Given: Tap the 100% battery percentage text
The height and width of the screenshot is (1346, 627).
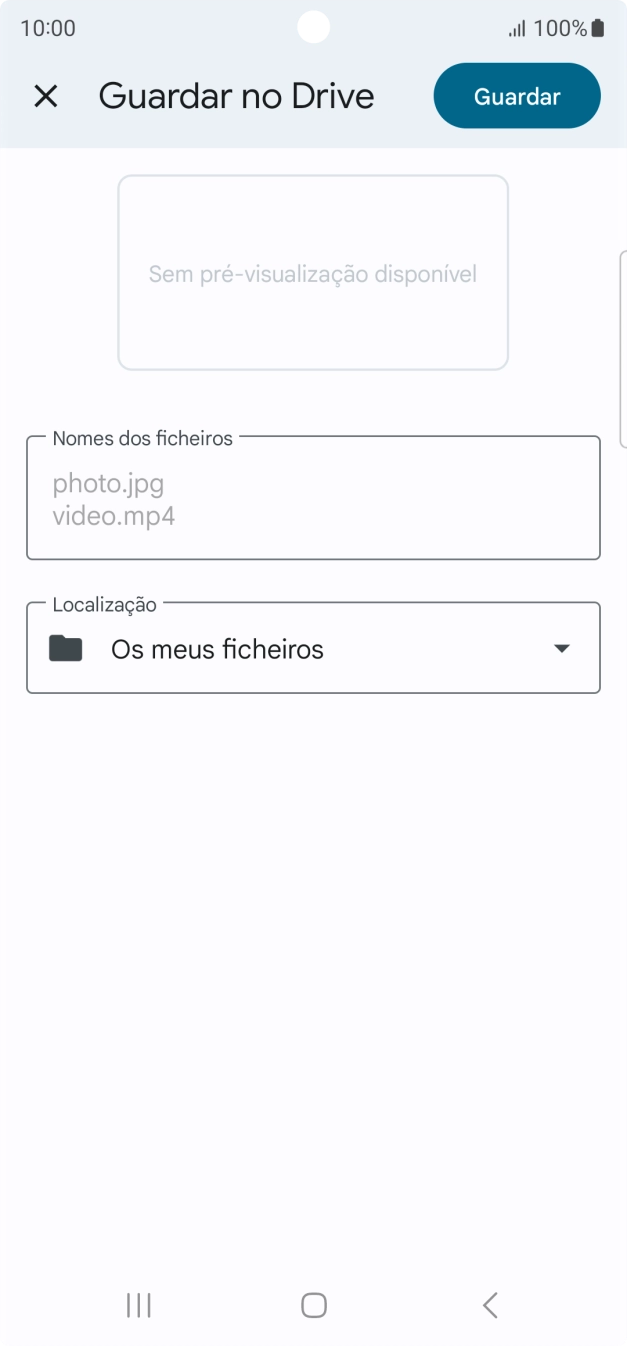Looking at the screenshot, I should click(x=560, y=28).
